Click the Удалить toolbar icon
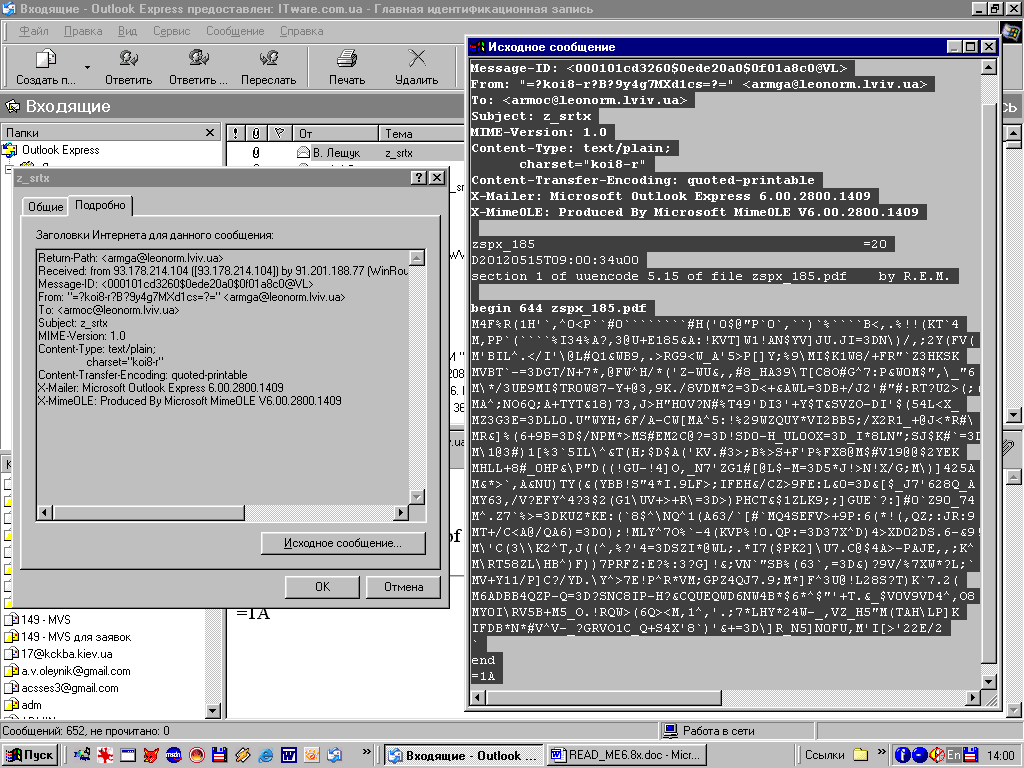The width and height of the screenshot is (1024, 768). (417, 66)
